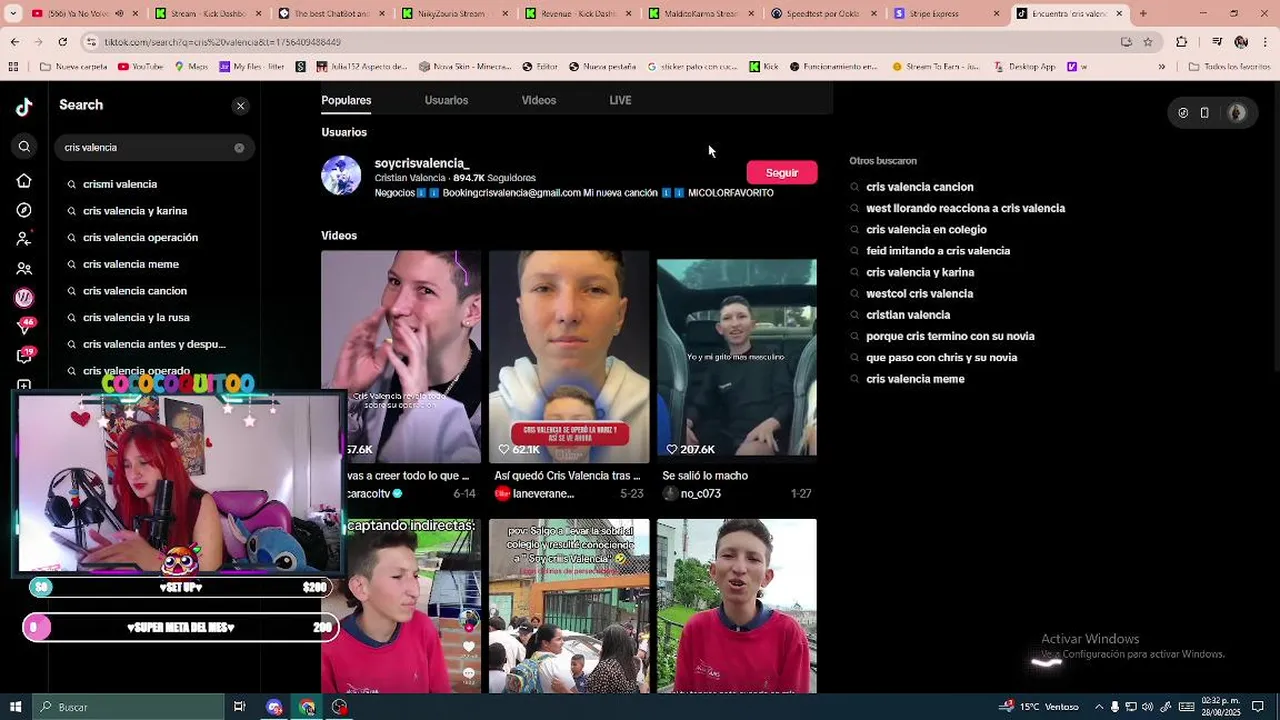Switch to the LIVE results tab

pyautogui.click(x=620, y=100)
